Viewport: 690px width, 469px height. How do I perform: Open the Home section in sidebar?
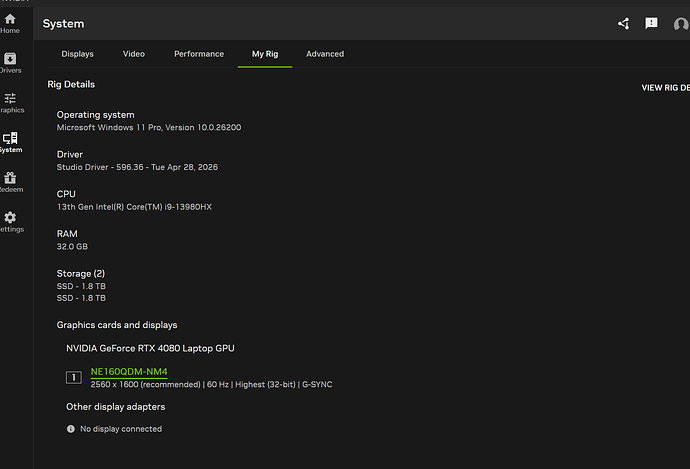pyautogui.click(x=10, y=24)
